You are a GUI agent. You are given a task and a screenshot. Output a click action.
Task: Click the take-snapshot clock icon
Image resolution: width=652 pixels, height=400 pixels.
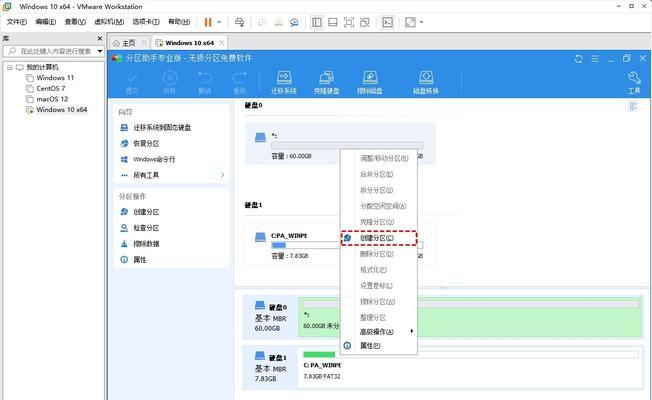click(262, 22)
